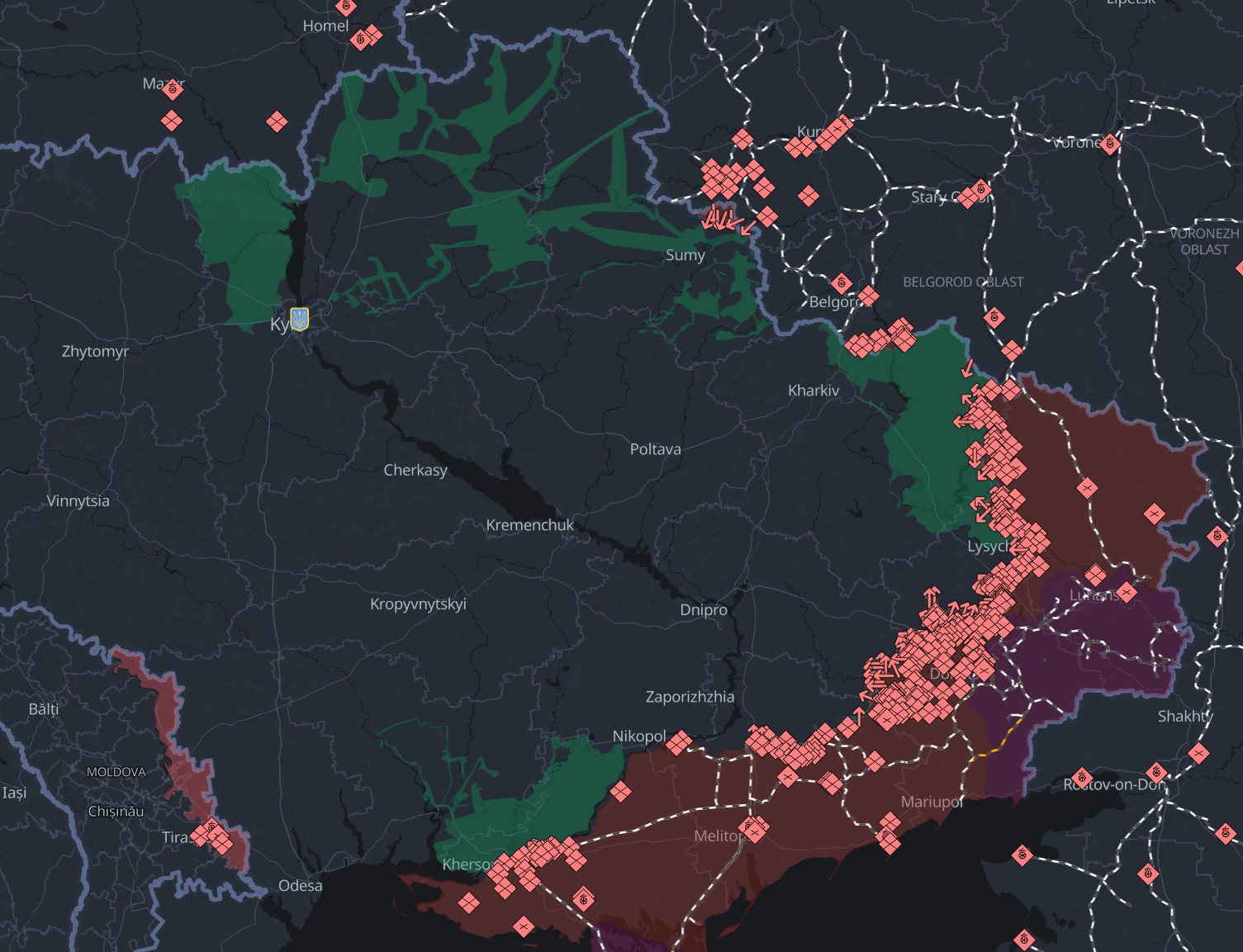This screenshot has height=952, width=1243.
Task: Click the Kharkiv city label
Action: [x=814, y=390]
